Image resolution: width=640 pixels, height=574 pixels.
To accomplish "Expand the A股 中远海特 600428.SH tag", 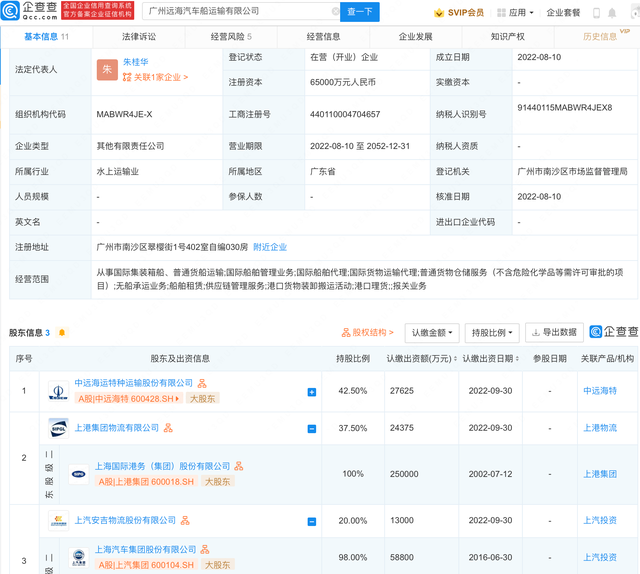I will [129, 399].
